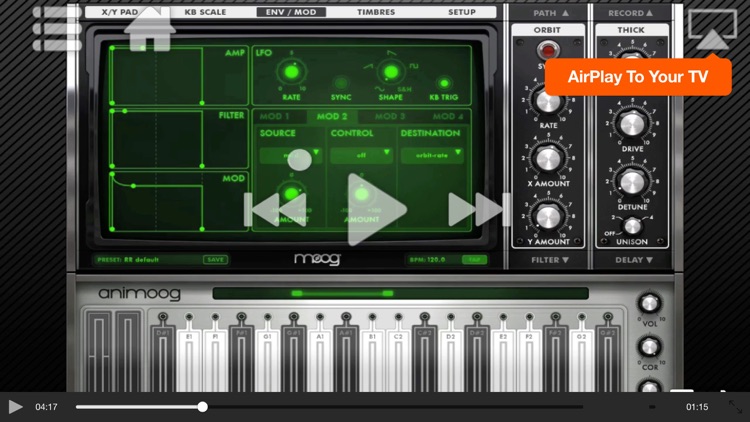The image size is (750, 422).
Task: Set the UNISON selector knob
Action: pyautogui.click(x=631, y=226)
